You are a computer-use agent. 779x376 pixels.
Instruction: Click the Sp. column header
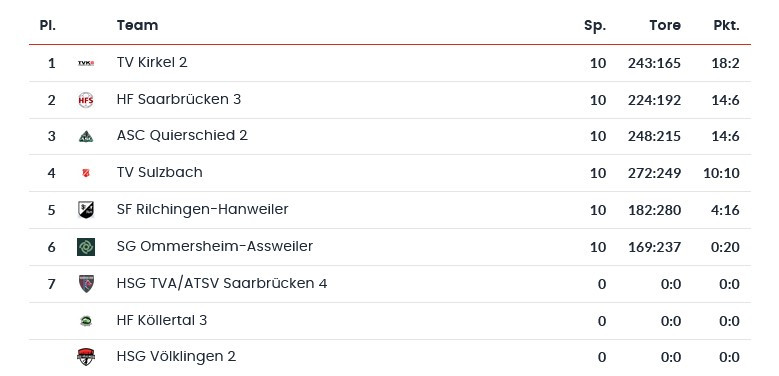click(x=595, y=25)
